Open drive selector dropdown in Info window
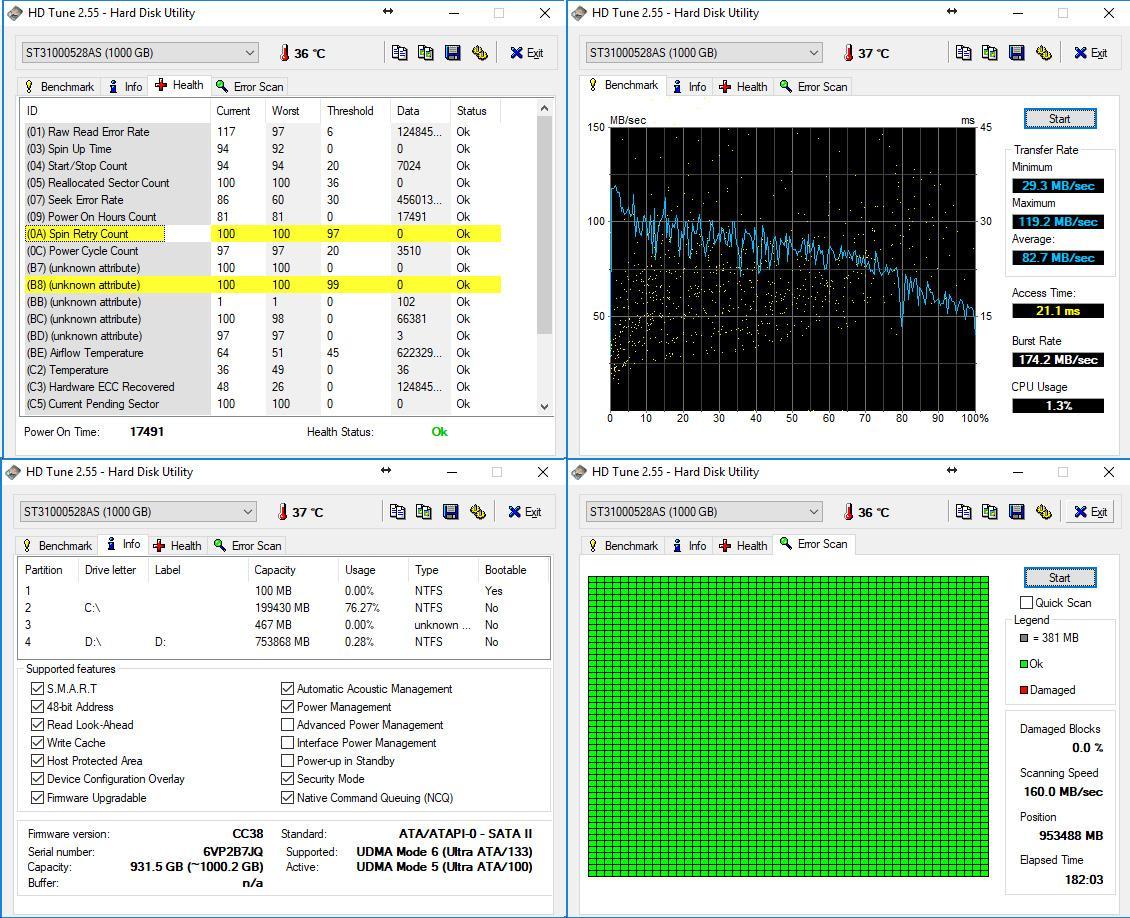 pos(138,512)
